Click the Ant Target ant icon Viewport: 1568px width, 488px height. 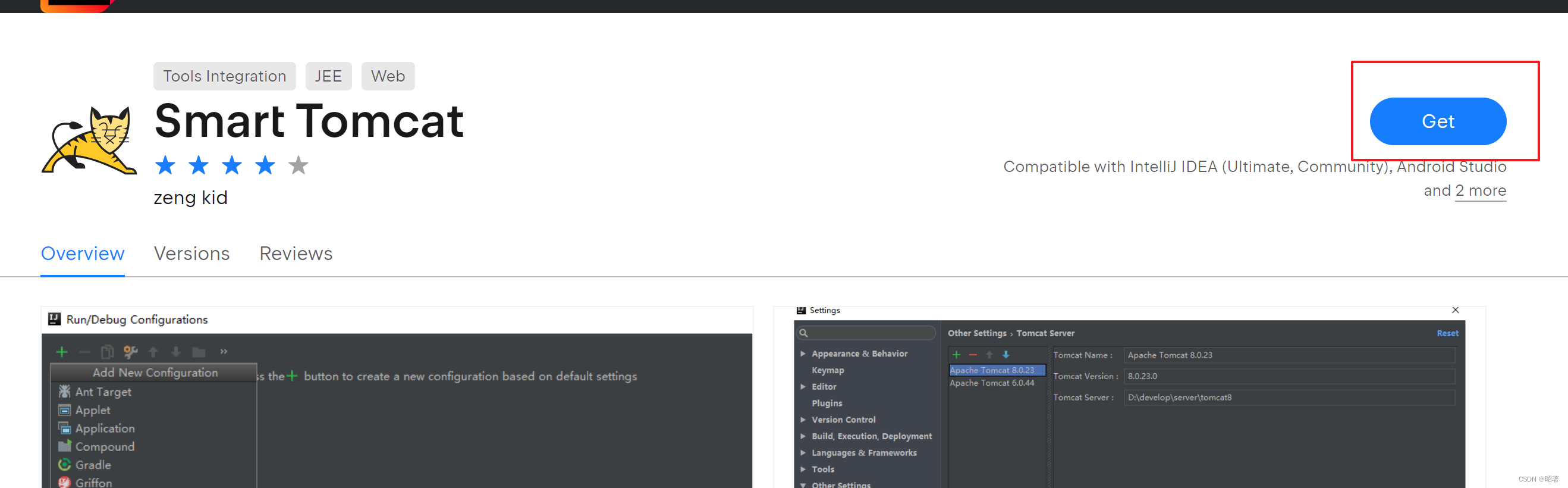[x=65, y=391]
